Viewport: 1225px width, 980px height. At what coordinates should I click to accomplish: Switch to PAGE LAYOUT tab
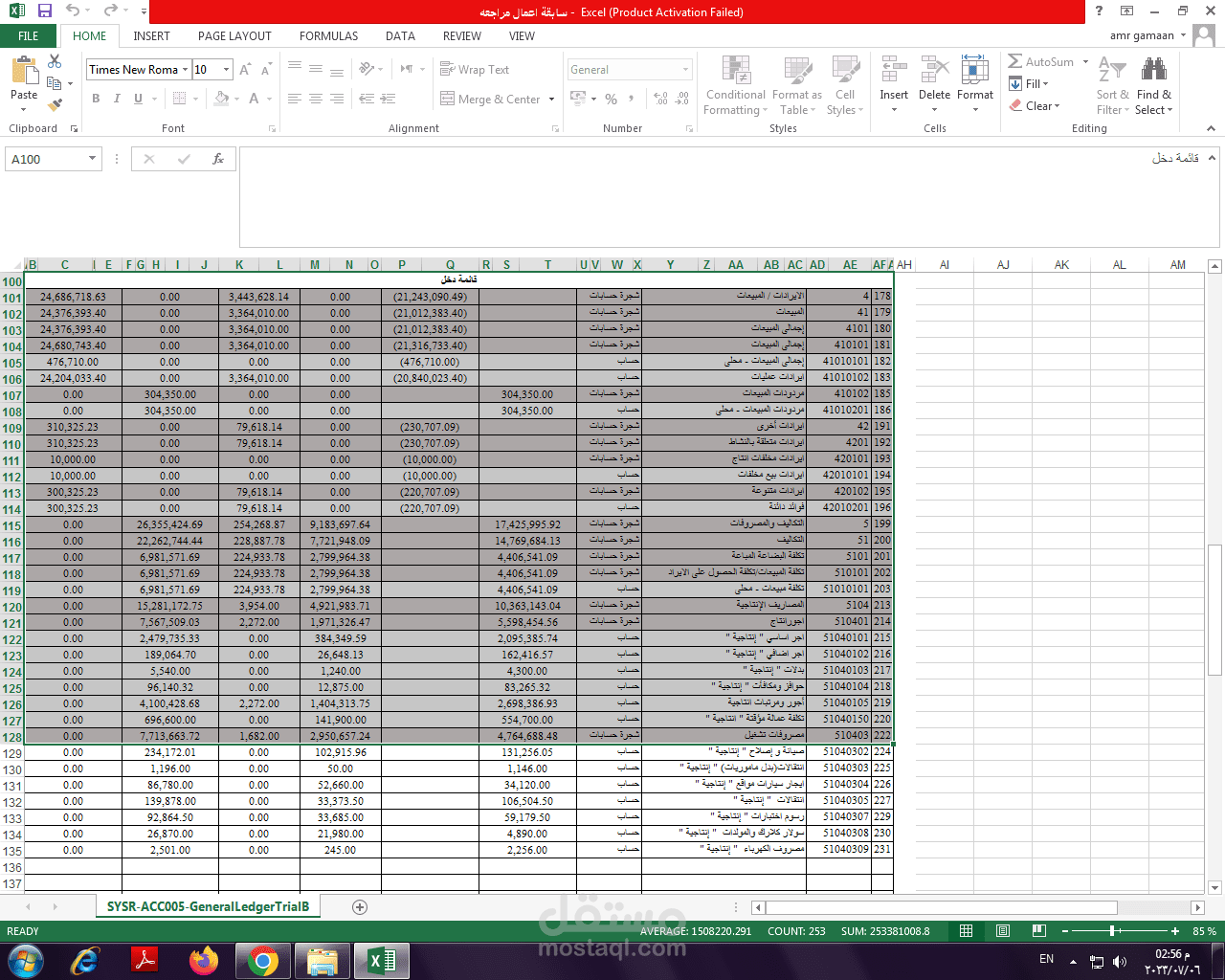[x=234, y=36]
